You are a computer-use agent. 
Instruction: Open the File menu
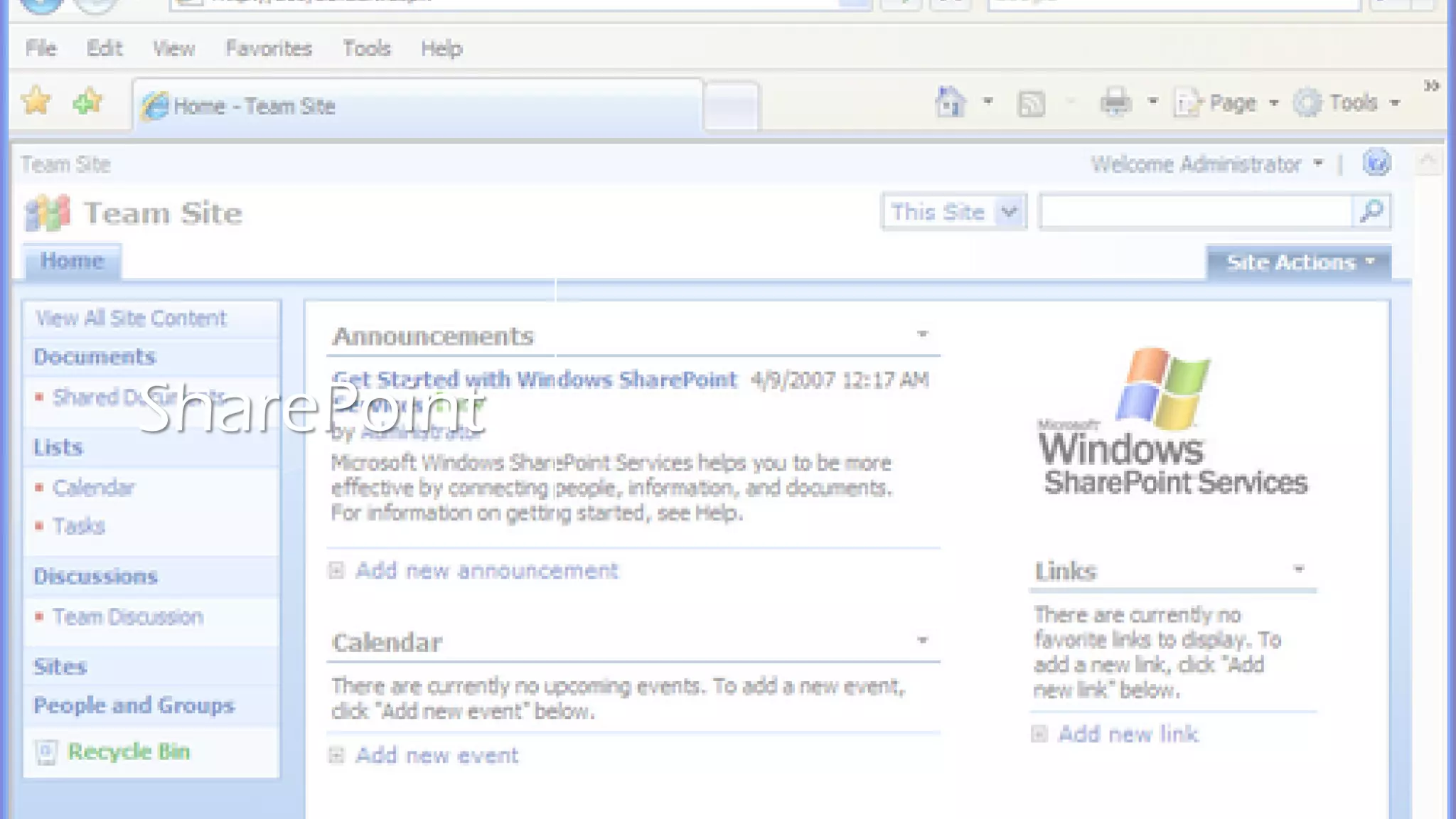[41, 48]
